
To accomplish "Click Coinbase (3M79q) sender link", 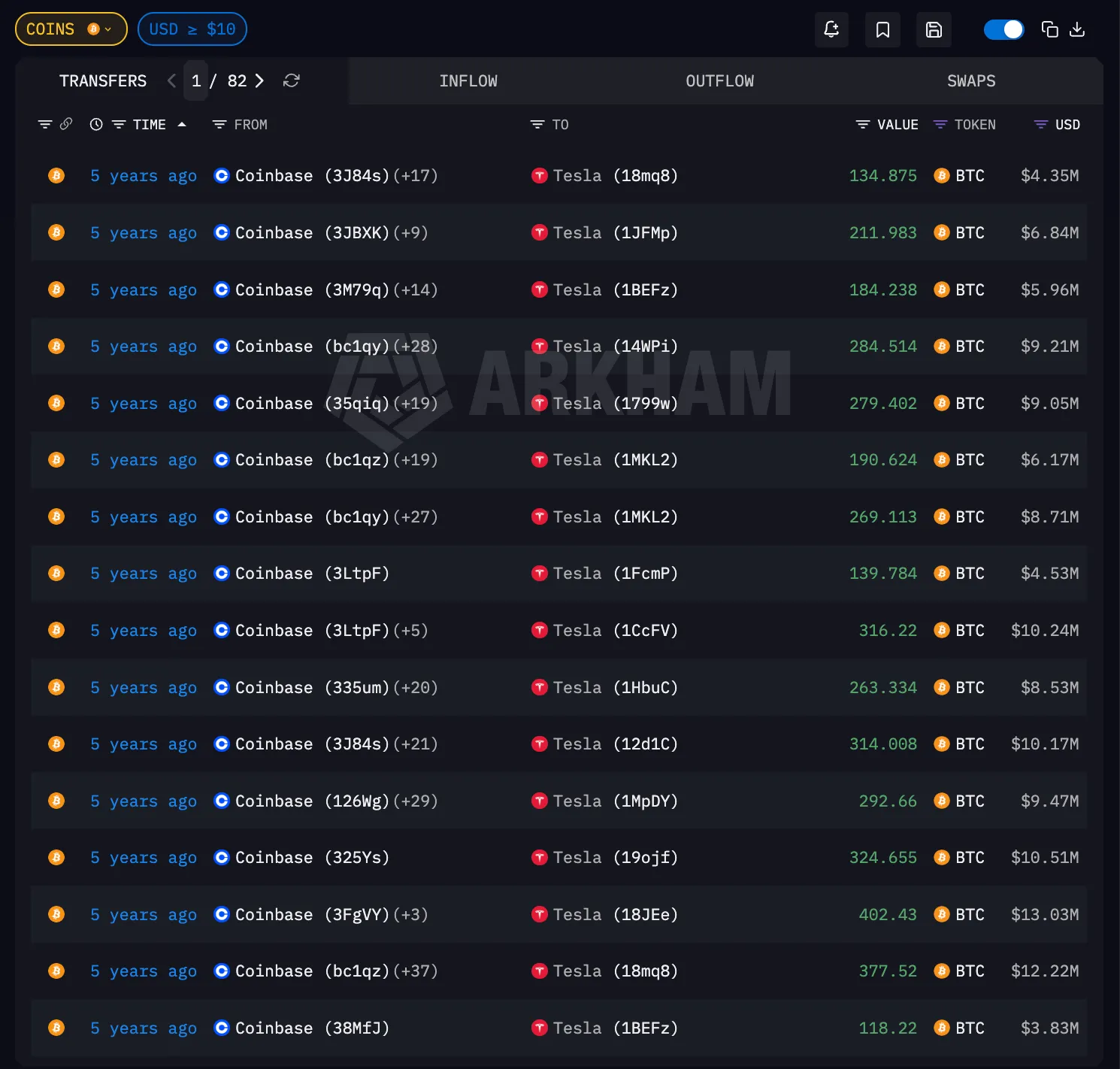I will pyautogui.click(x=312, y=290).
